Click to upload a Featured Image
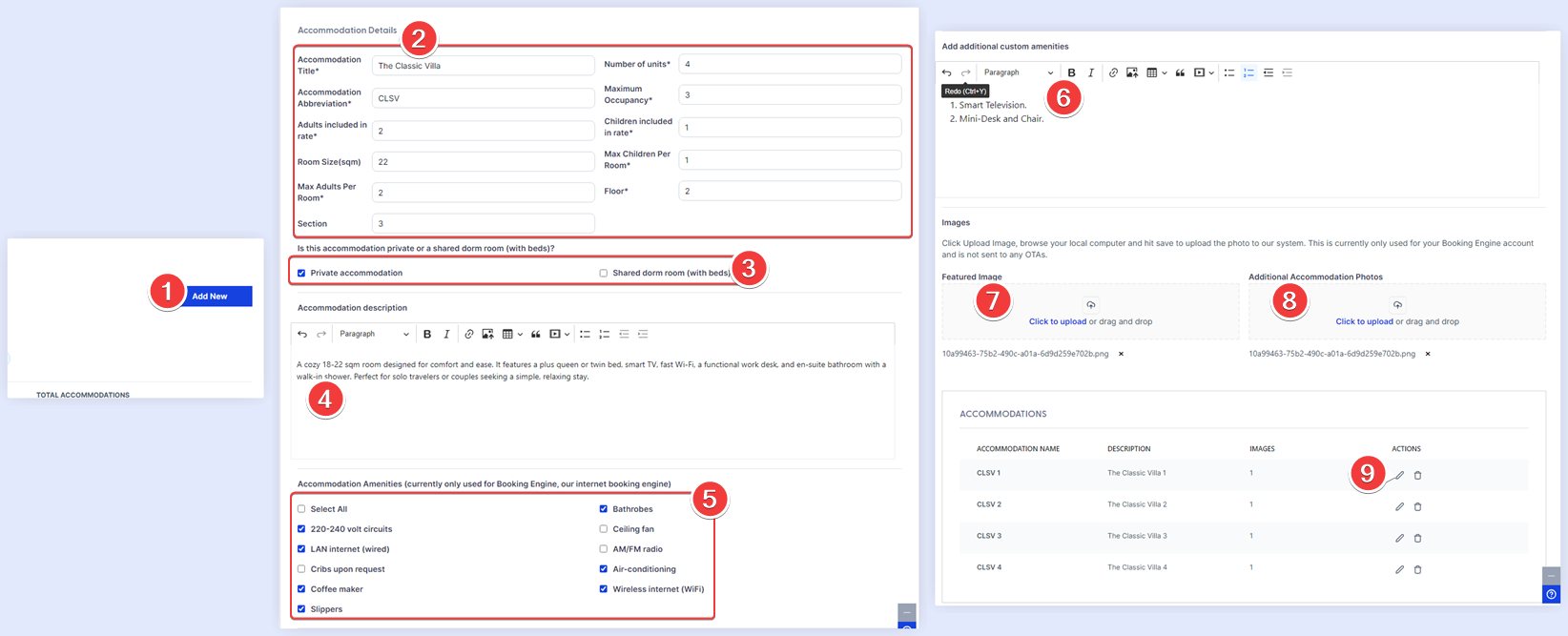The image size is (1568, 636). (1057, 321)
